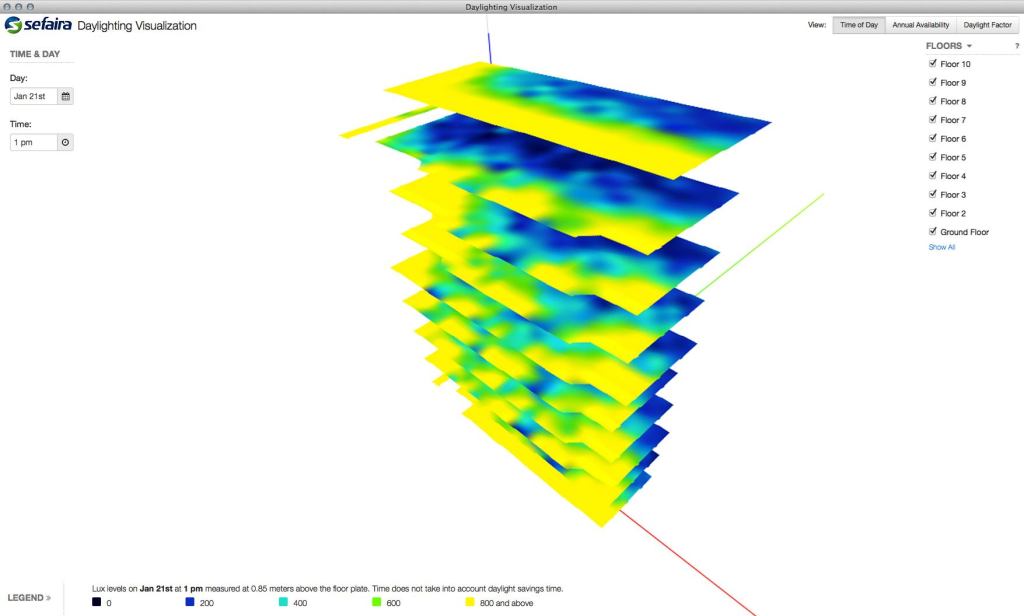Open the Day calendar picker icon
1024x616 pixels.
(64, 95)
